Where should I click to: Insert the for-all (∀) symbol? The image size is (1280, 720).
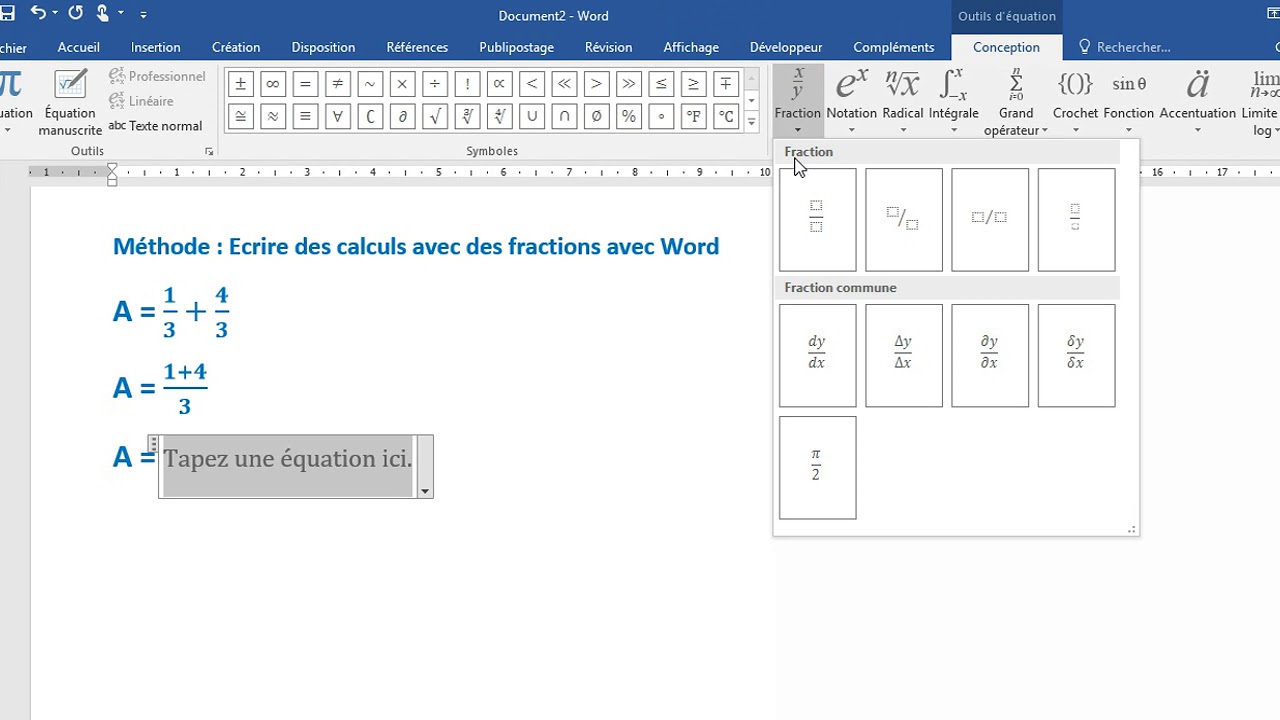click(x=338, y=117)
